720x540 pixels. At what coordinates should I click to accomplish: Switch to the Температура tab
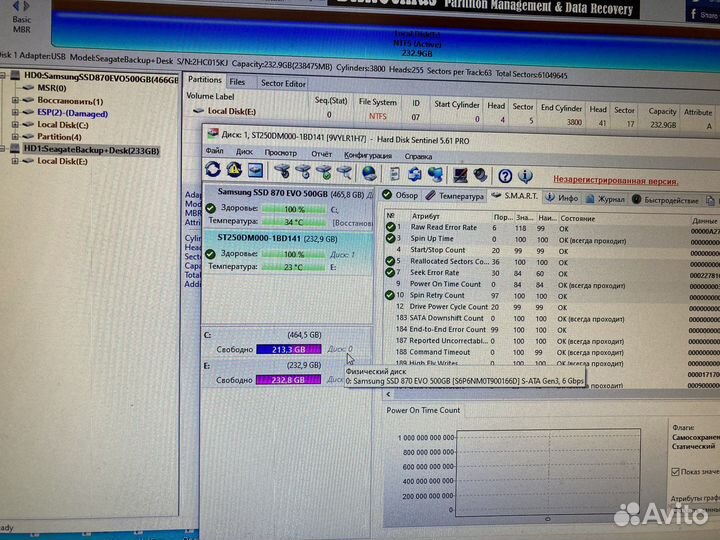pyautogui.click(x=455, y=196)
